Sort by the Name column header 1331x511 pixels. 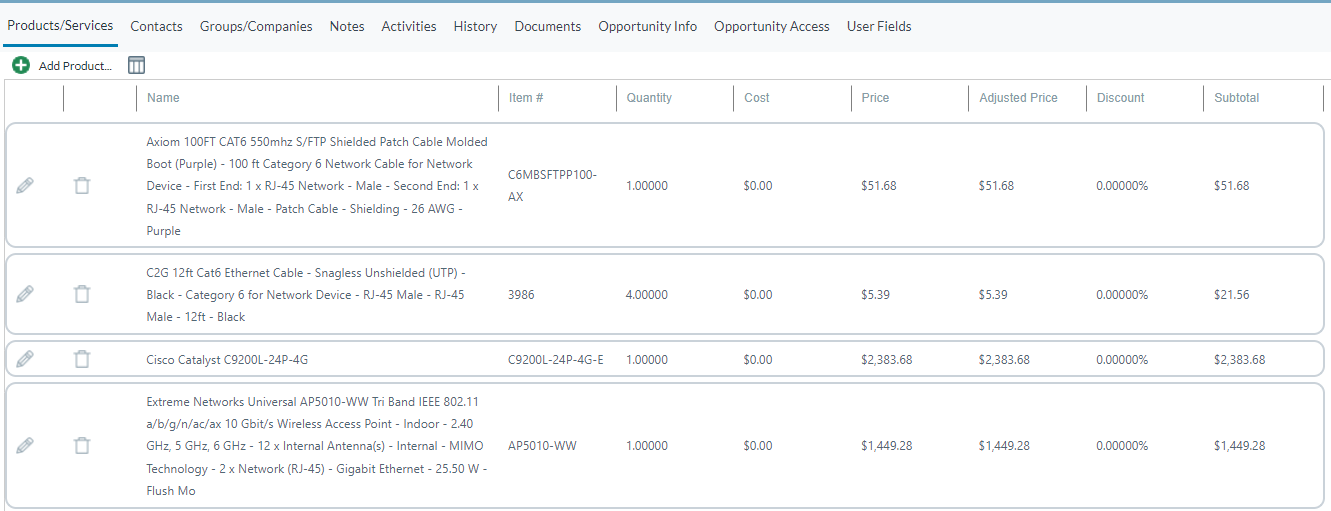pyautogui.click(x=163, y=98)
